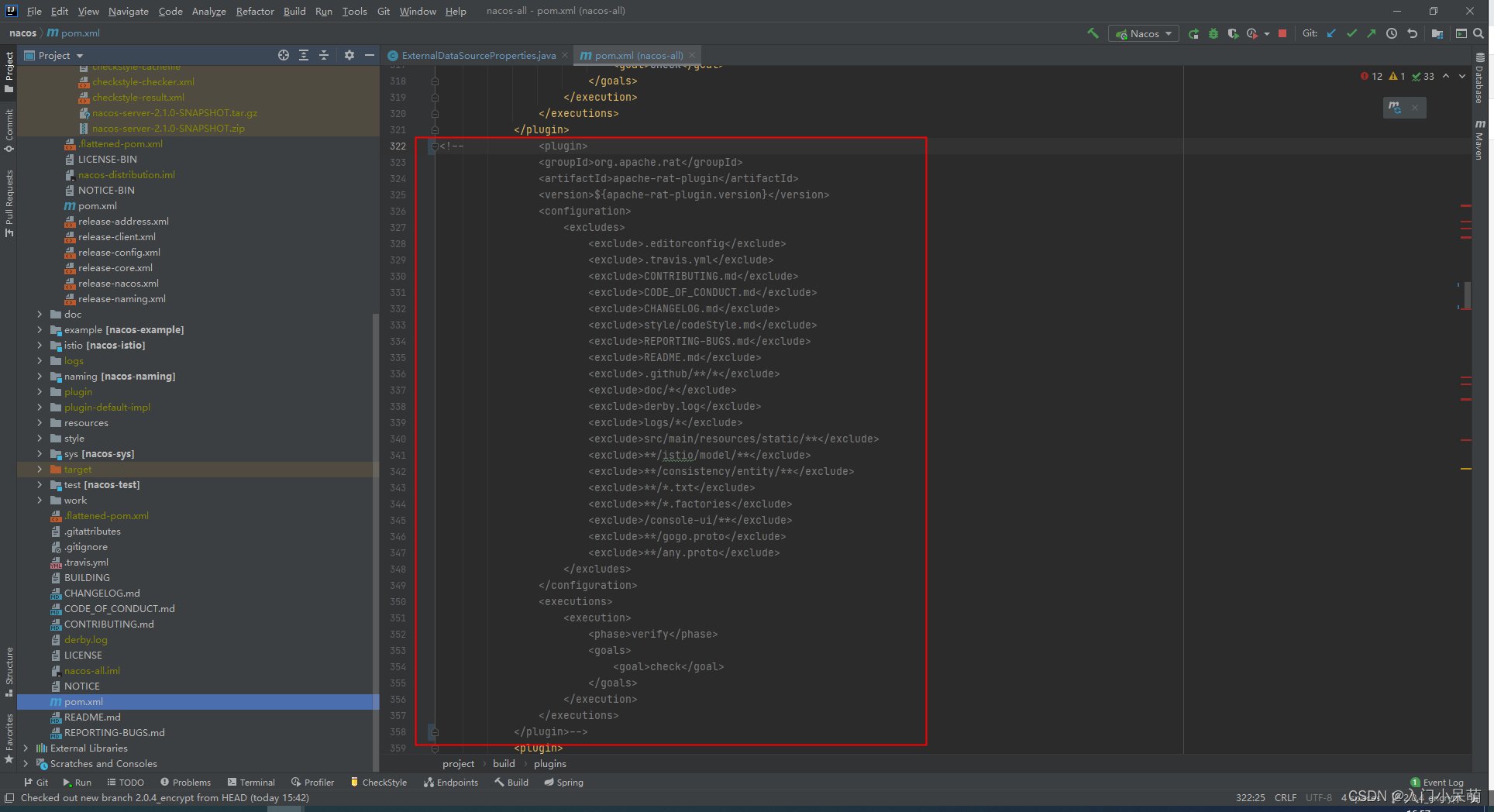The width and height of the screenshot is (1494, 812).
Task: Load Maven changes floating icon
Action: click(x=1395, y=108)
